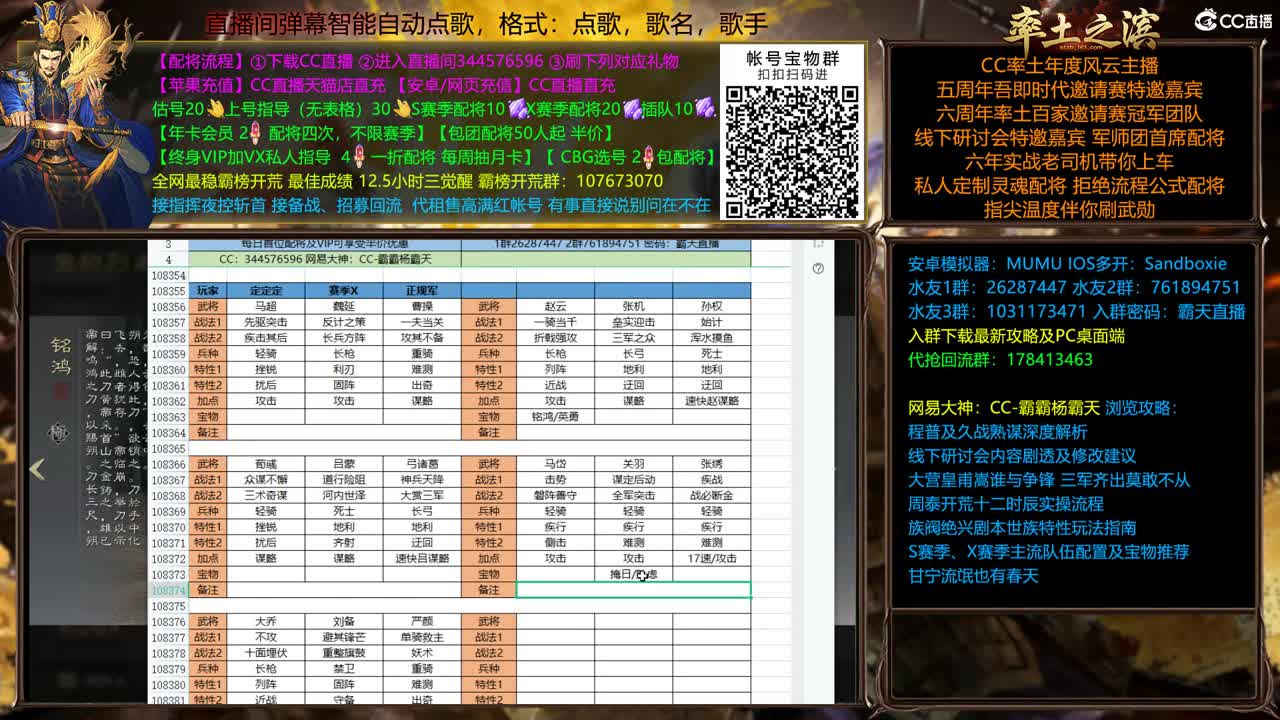Viewport: 1280px width, 720px height.
Task: Select the 马超 cell
Action: tap(266, 307)
